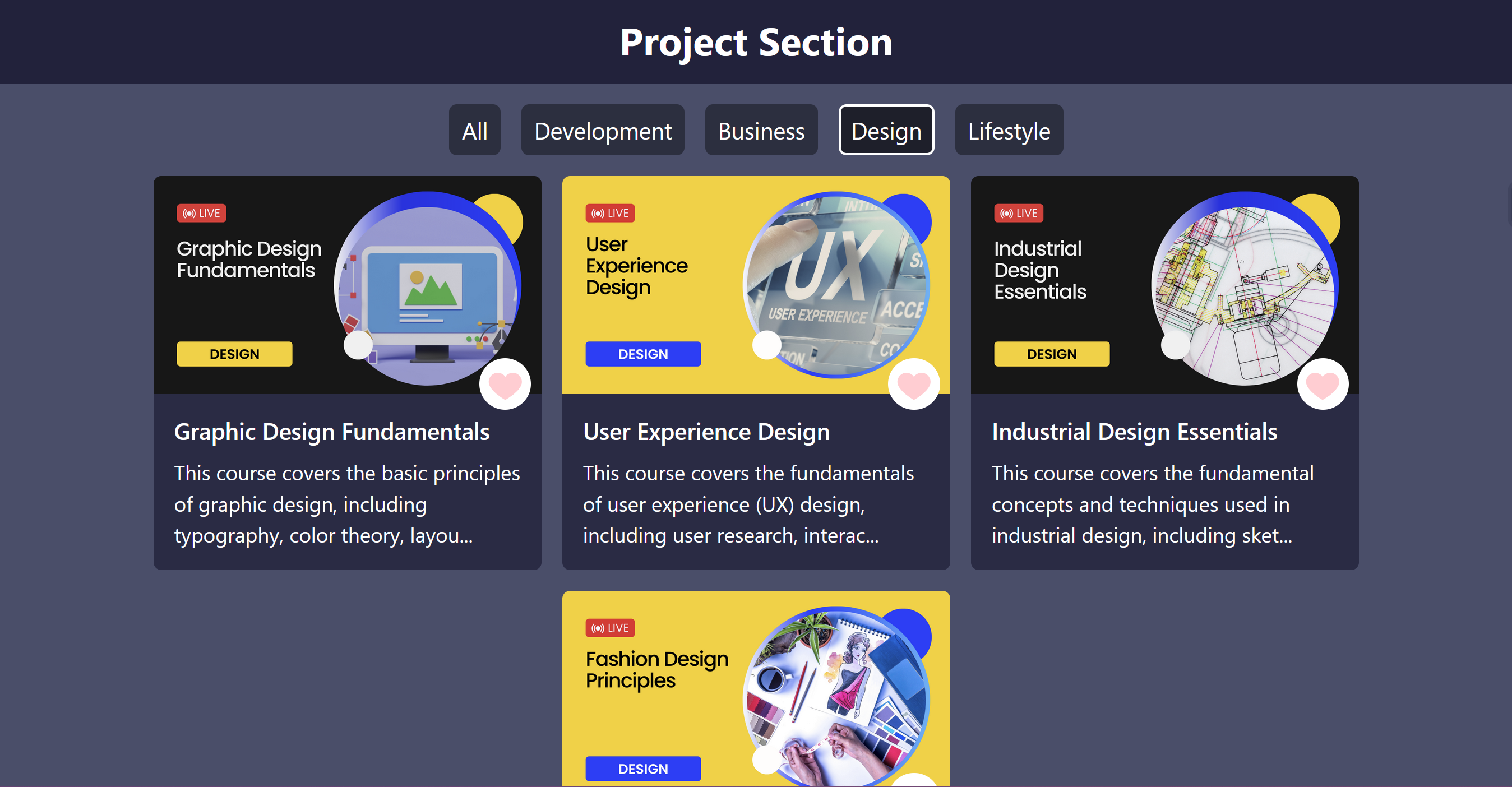Select the Design filter tab
The width and height of the screenshot is (1512, 787).
(x=886, y=130)
